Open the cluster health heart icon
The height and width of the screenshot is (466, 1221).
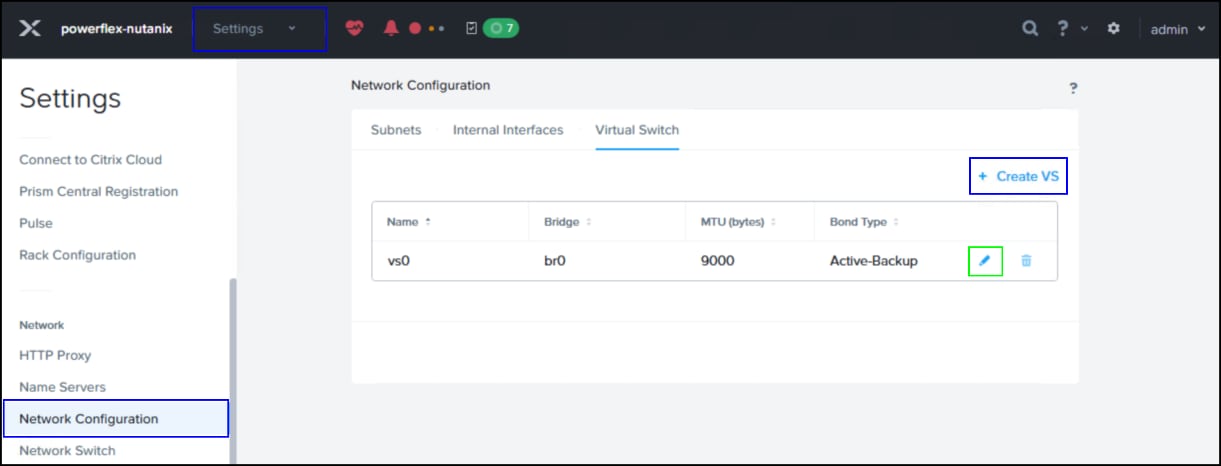point(355,29)
